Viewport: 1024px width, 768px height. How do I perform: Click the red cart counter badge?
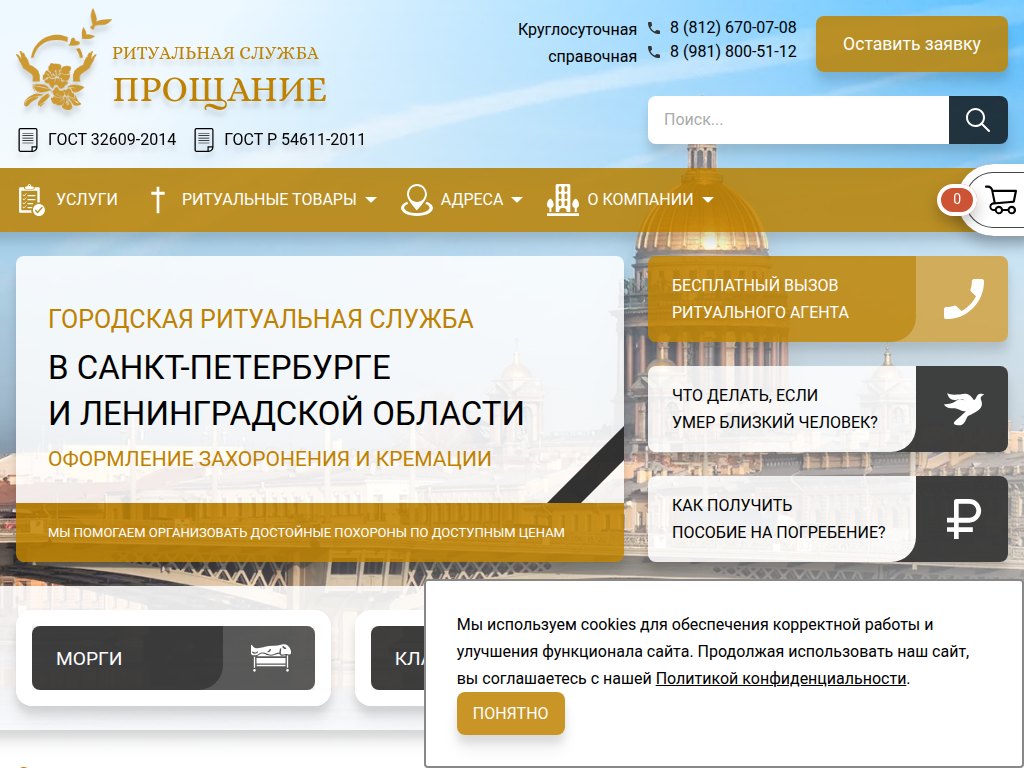click(x=957, y=199)
